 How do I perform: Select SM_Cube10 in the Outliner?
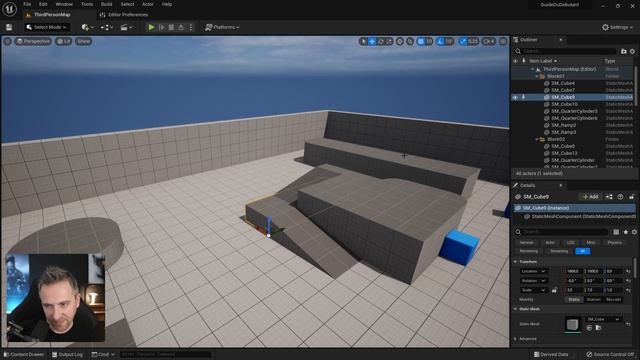(564, 104)
